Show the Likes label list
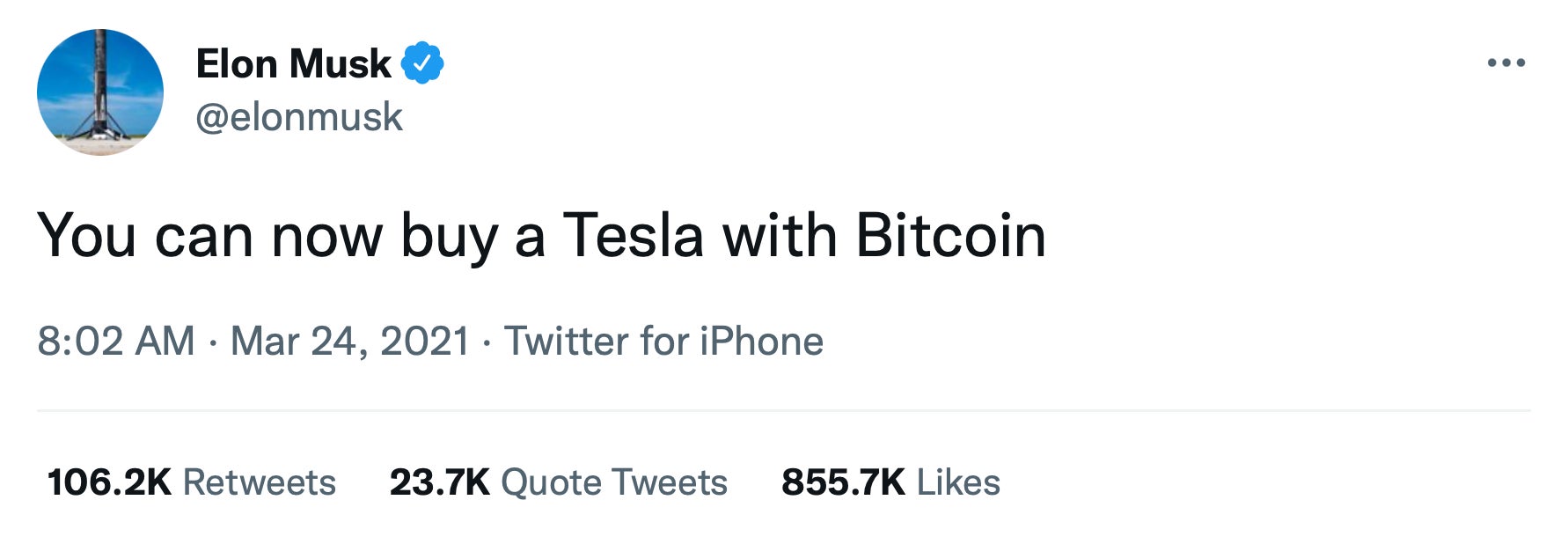 pyautogui.click(x=958, y=482)
